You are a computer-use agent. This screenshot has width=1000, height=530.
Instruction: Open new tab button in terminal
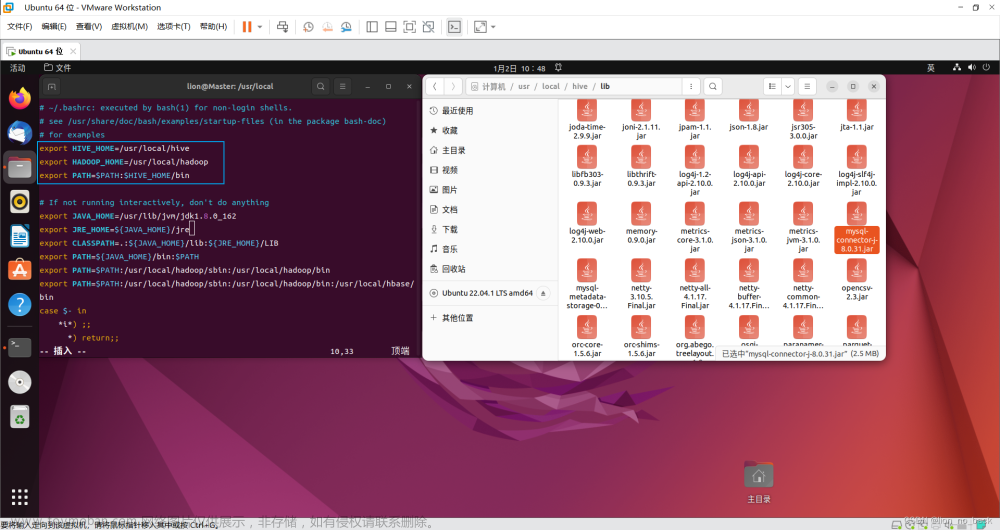click(x=52, y=87)
